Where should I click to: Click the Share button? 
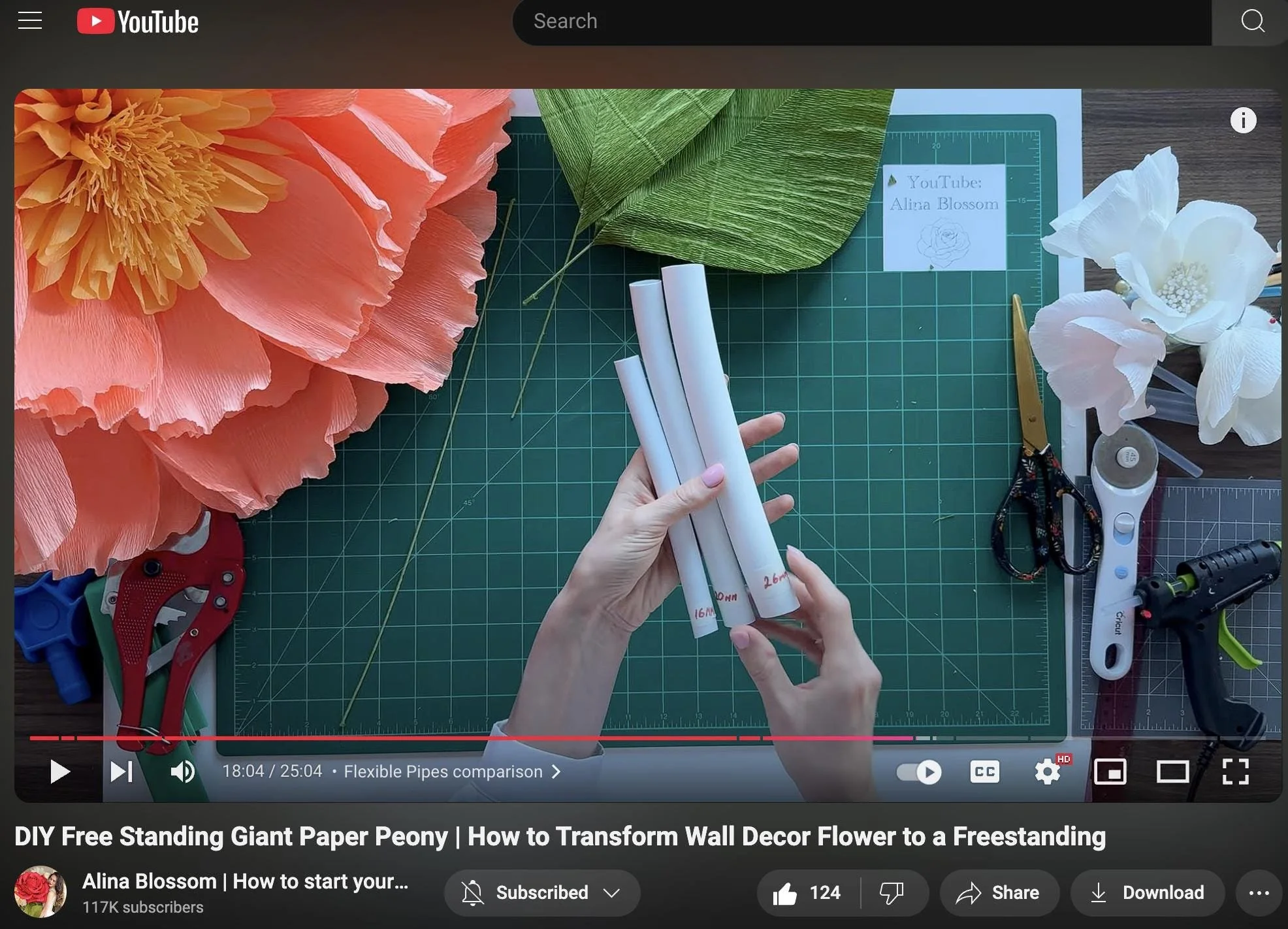tap(998, 892)
